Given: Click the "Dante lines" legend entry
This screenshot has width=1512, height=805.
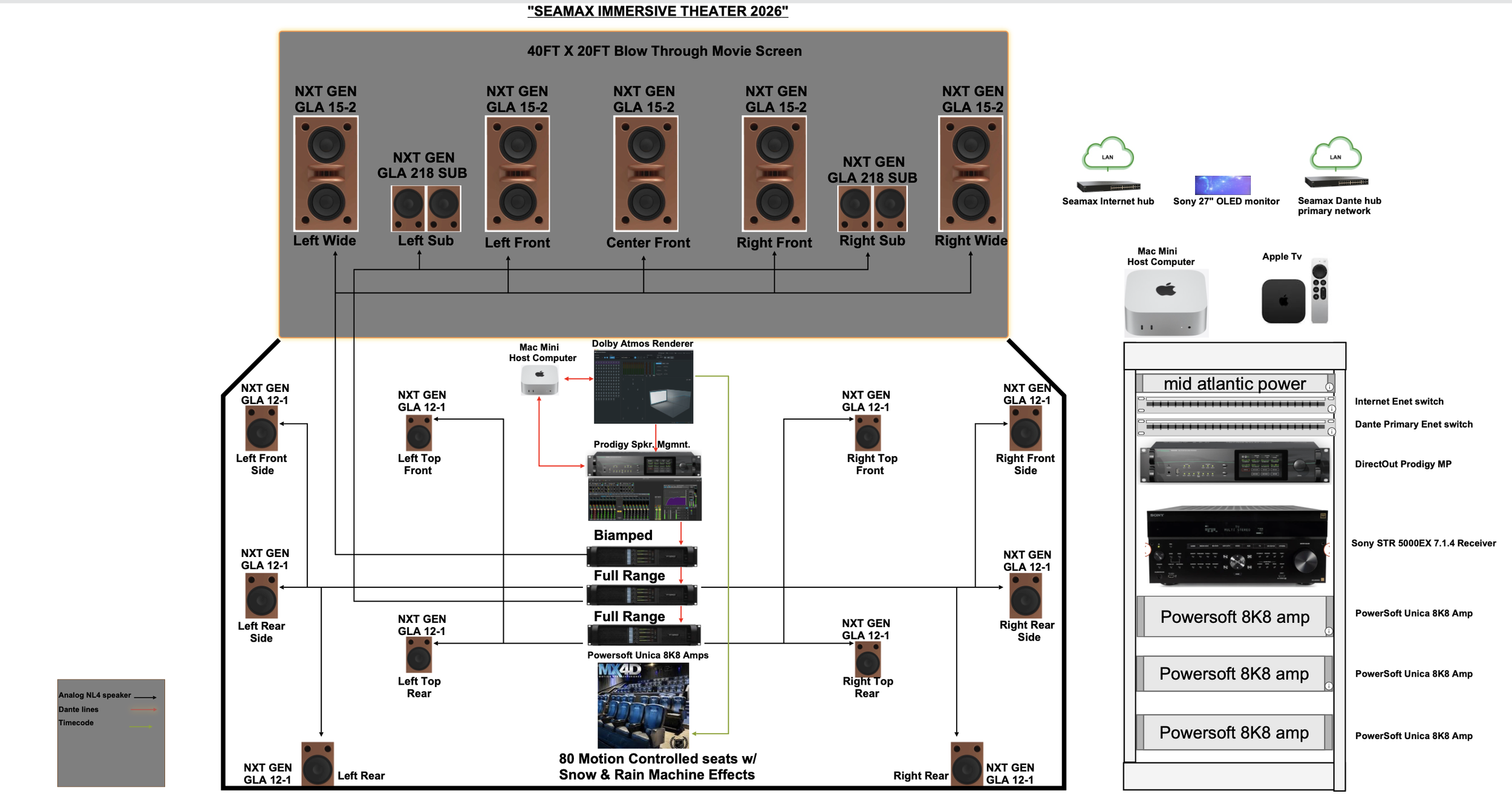Looking at the screenshot, I should coord(79,709).
